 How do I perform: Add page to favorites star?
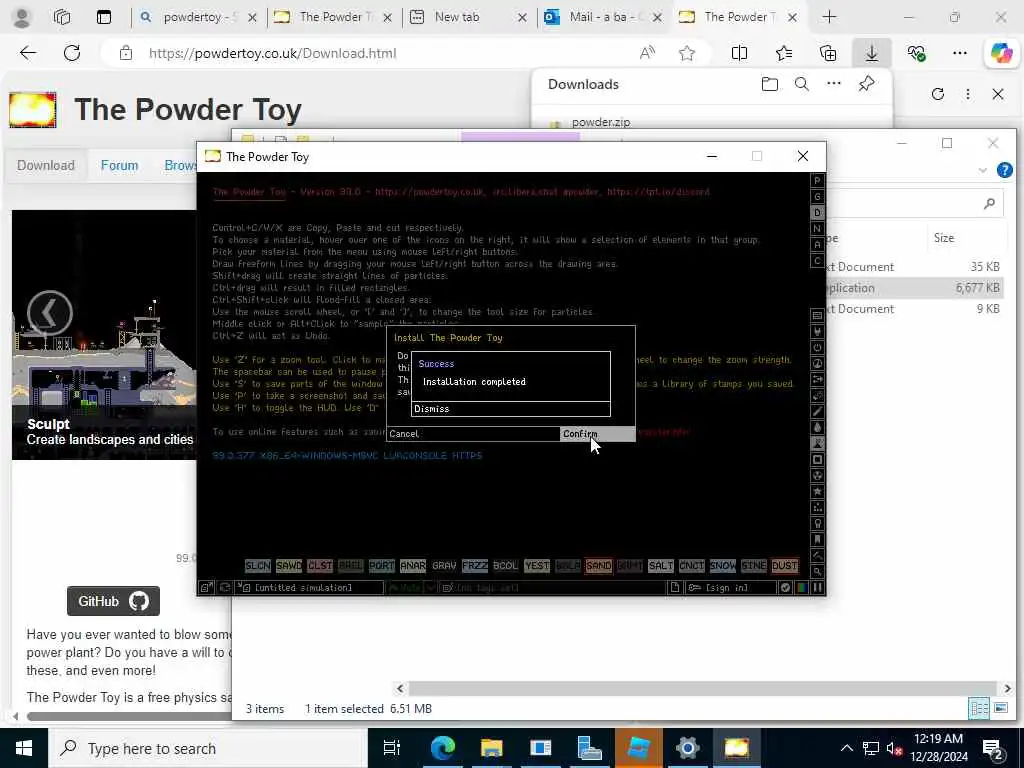686,54
